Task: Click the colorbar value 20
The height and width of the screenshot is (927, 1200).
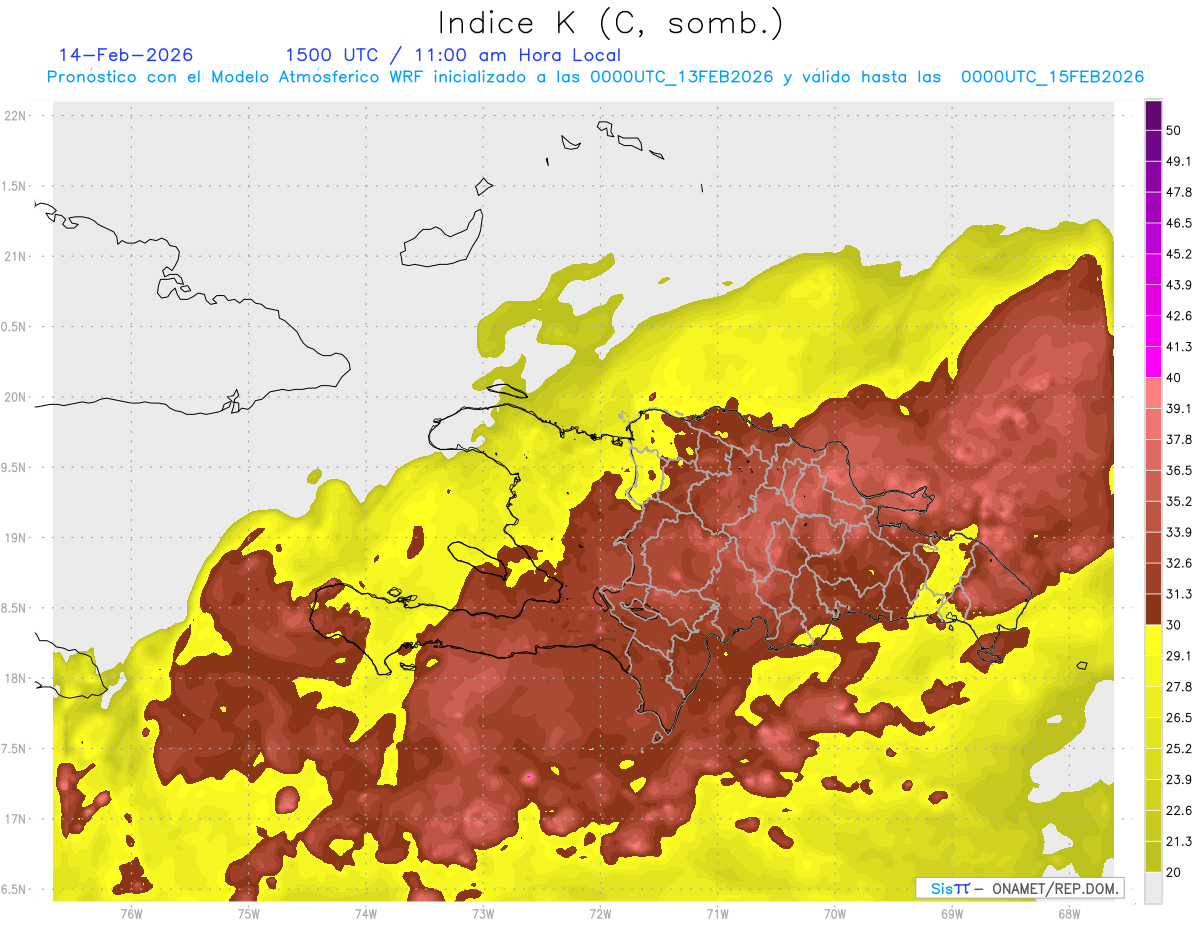Action: (1174, 872)
